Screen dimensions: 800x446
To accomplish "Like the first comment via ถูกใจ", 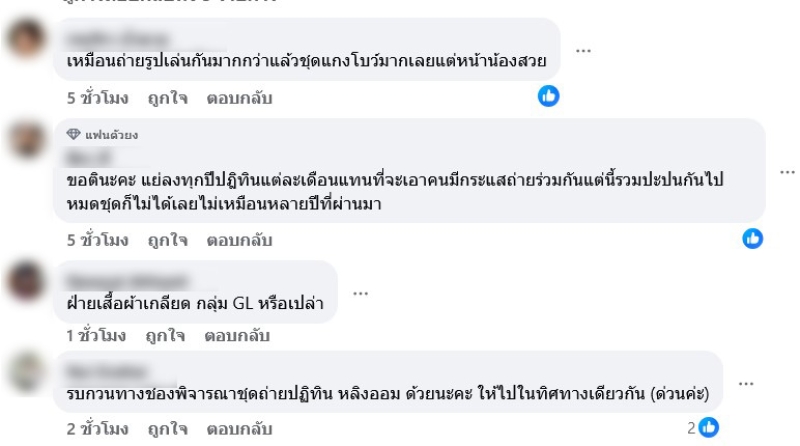I will (x=168, y=98).
